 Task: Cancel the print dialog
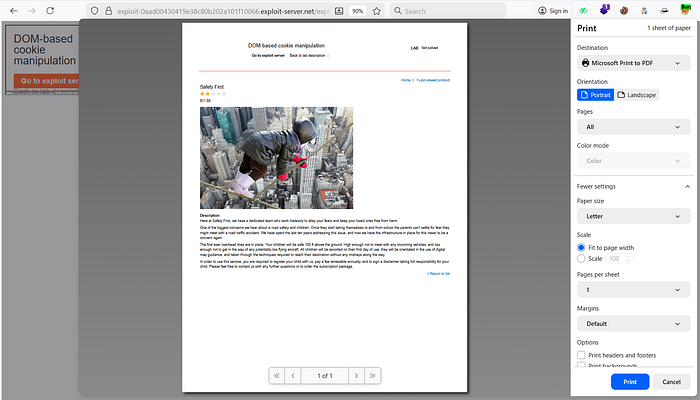click(671, 382)
